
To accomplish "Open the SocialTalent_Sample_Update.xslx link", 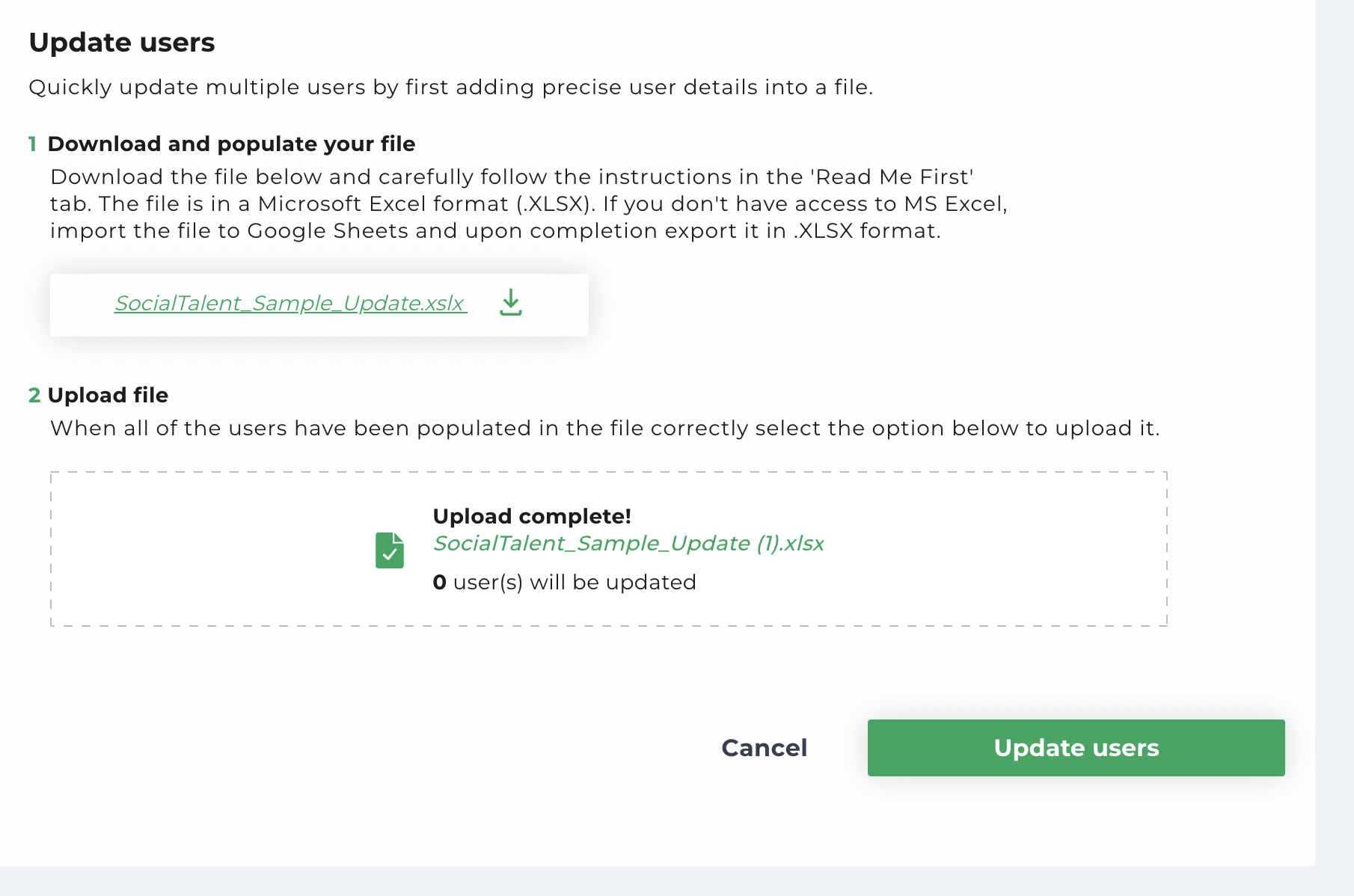I will tap(290, 303).
